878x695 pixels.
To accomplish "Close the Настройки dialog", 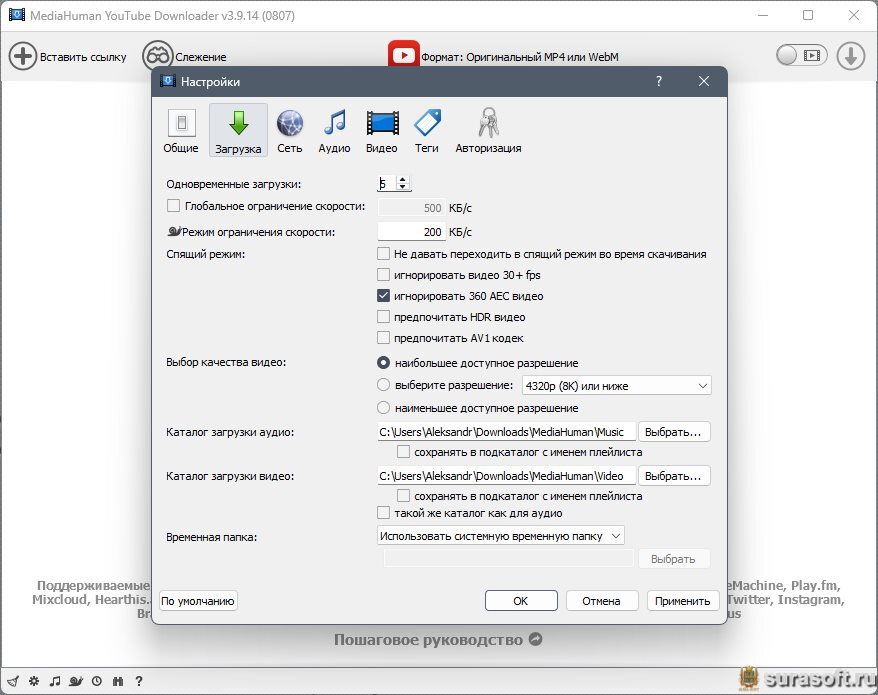I will [704, 82].
